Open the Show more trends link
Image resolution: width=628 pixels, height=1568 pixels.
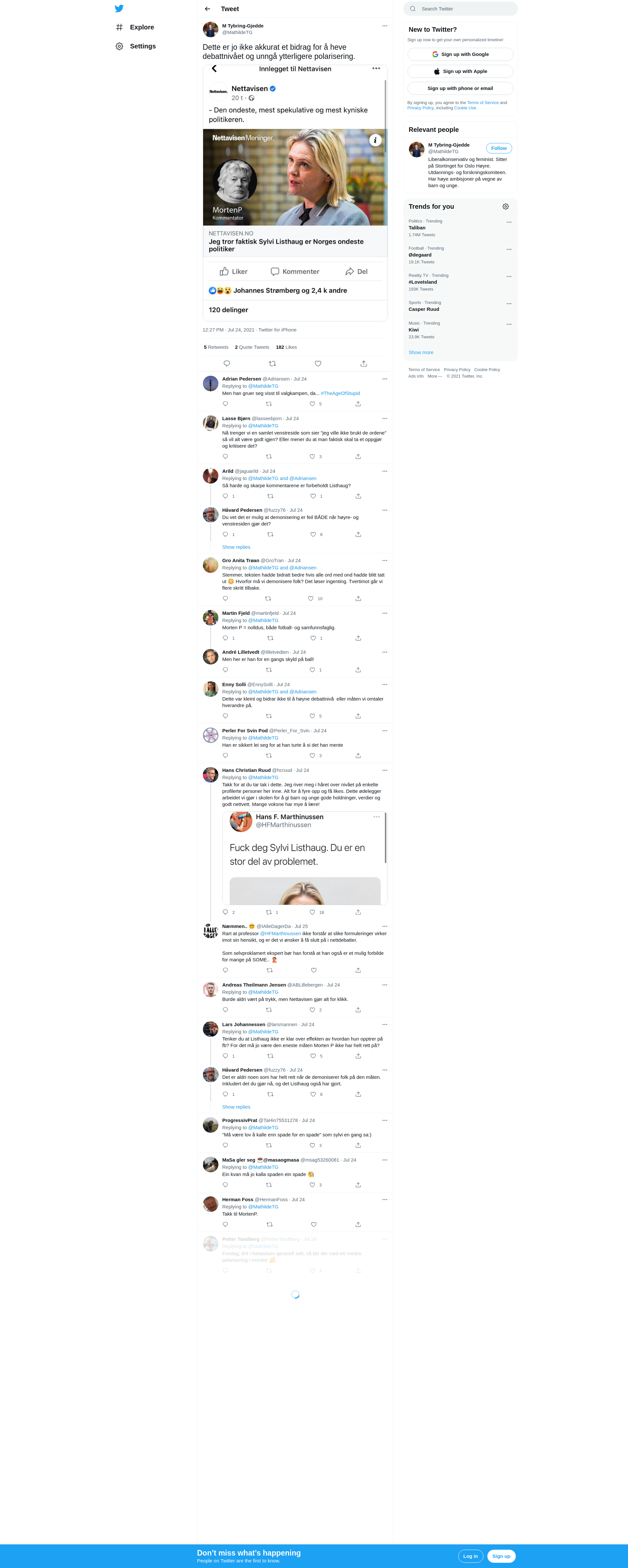point(421,352)
